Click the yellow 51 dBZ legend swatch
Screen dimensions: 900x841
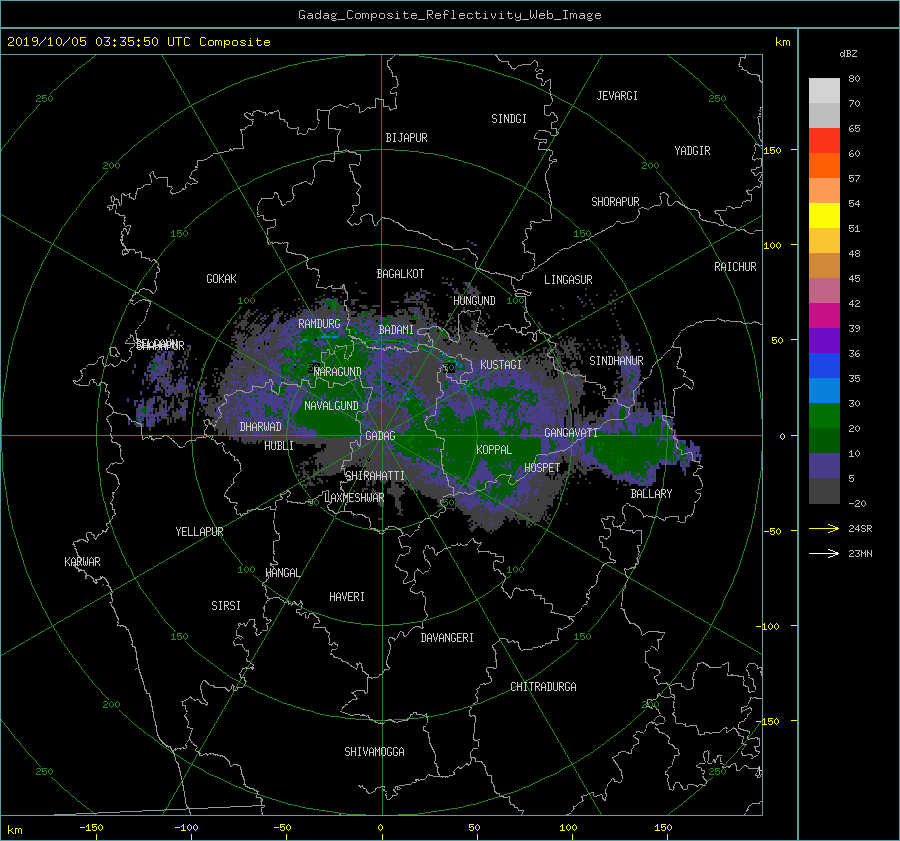824,215
